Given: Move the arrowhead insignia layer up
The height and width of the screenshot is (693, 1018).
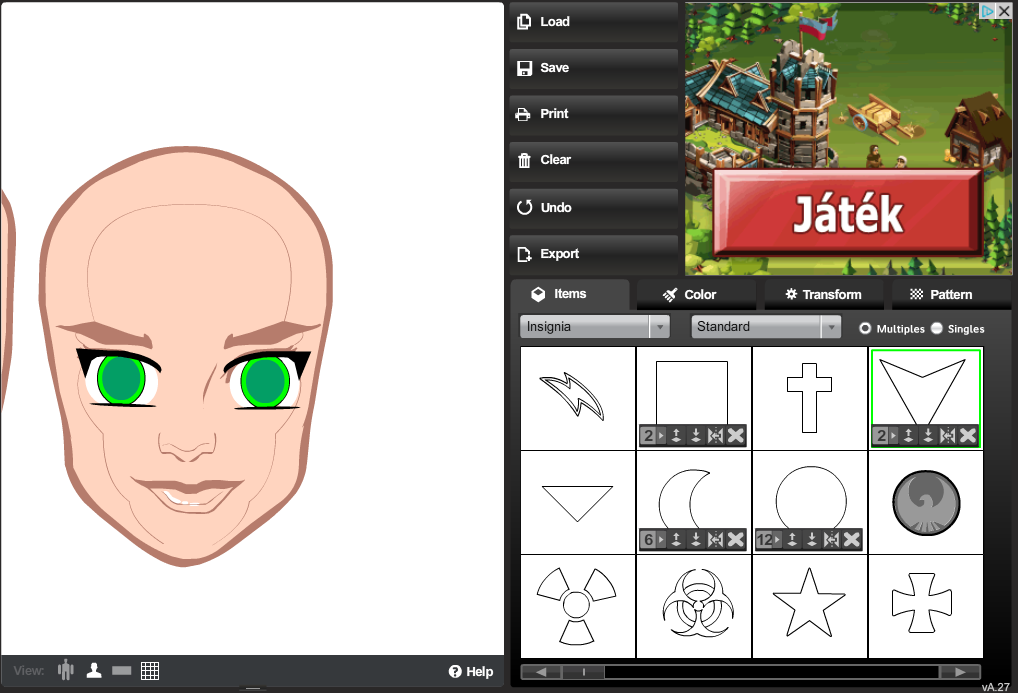Looking at the screenshot, I should click(x=908, y=436).
